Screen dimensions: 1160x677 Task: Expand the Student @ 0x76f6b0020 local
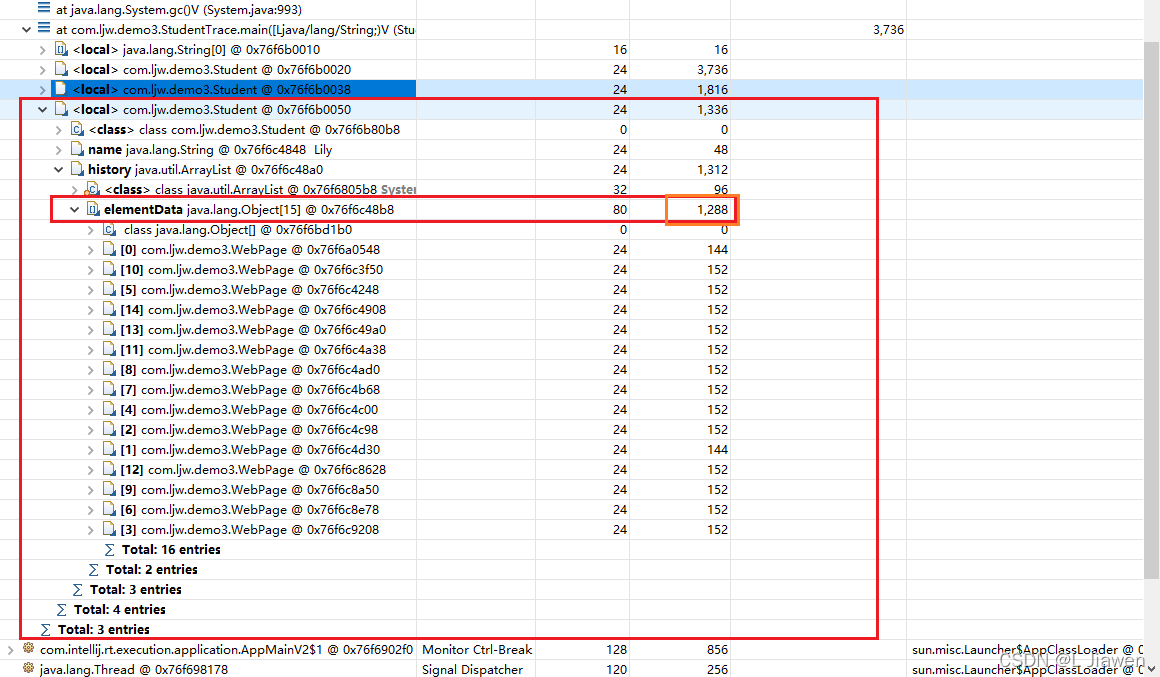coord(43,70)
